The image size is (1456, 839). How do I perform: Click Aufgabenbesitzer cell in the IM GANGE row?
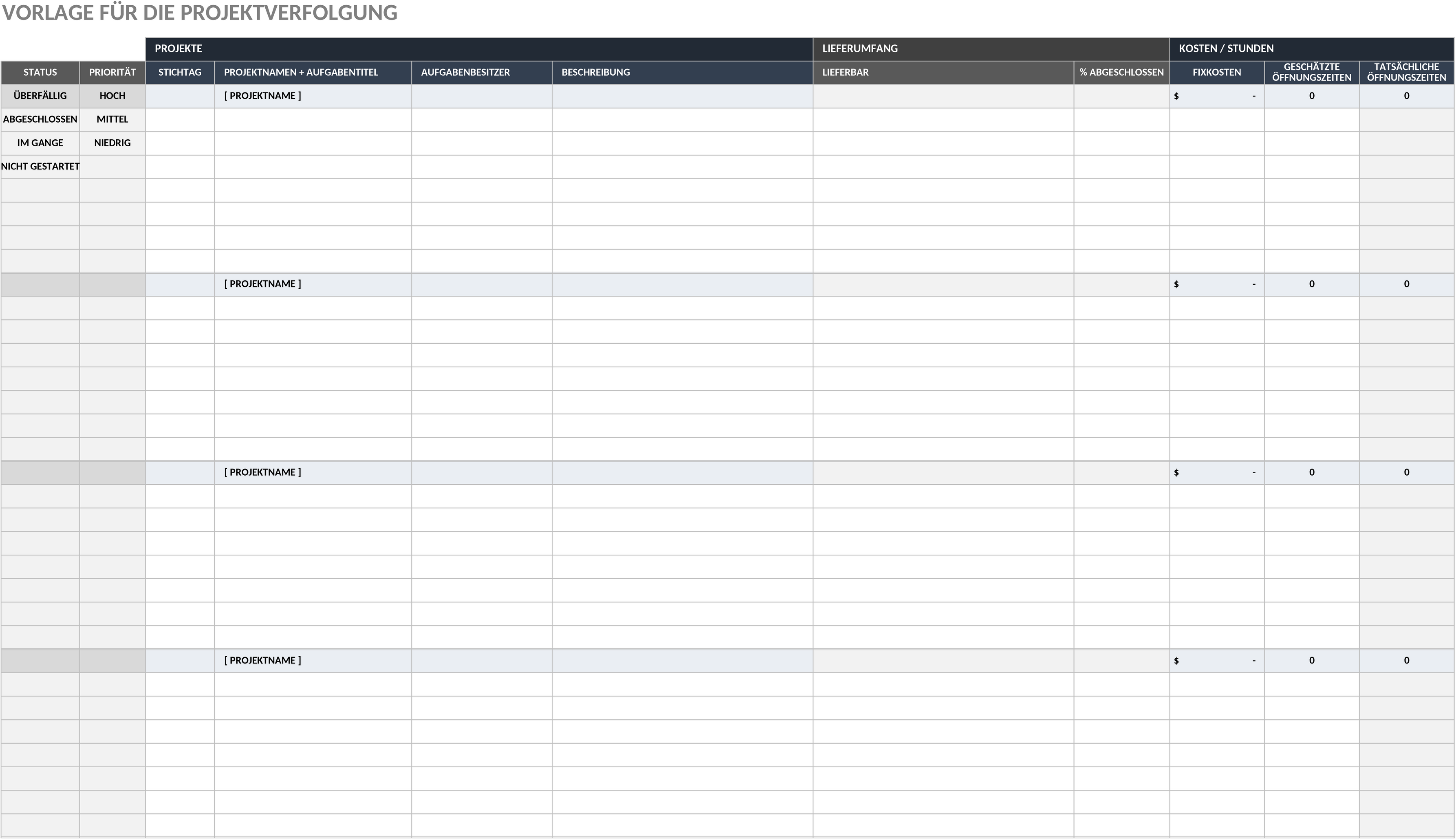coord(482,143)
